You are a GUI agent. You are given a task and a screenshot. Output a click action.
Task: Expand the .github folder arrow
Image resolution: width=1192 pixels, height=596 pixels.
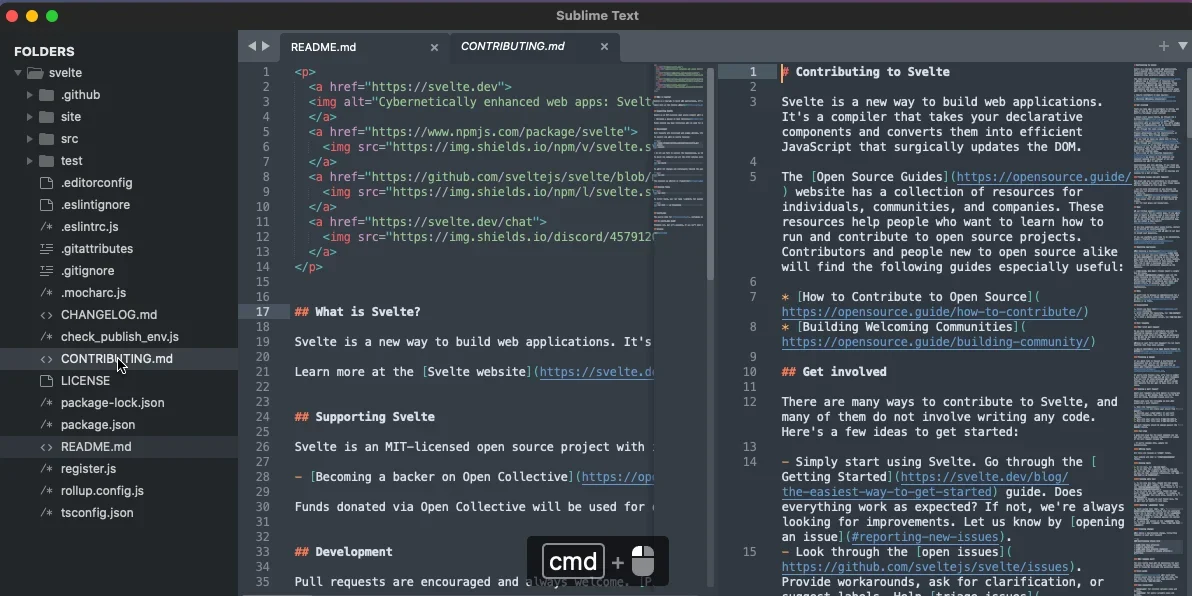pyautogui.click(x=30, y=95)
